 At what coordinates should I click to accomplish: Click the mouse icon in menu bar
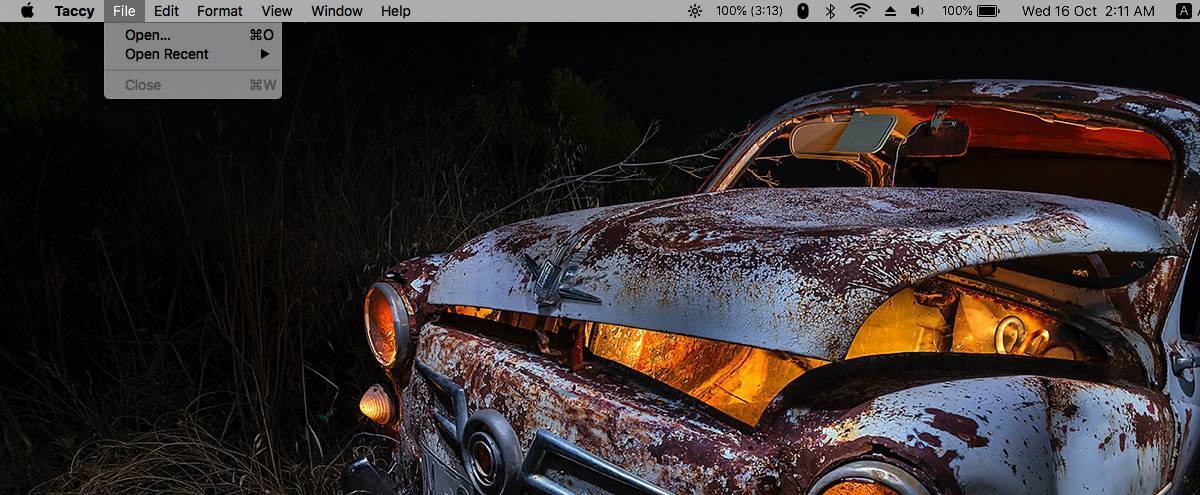point(802,11)
